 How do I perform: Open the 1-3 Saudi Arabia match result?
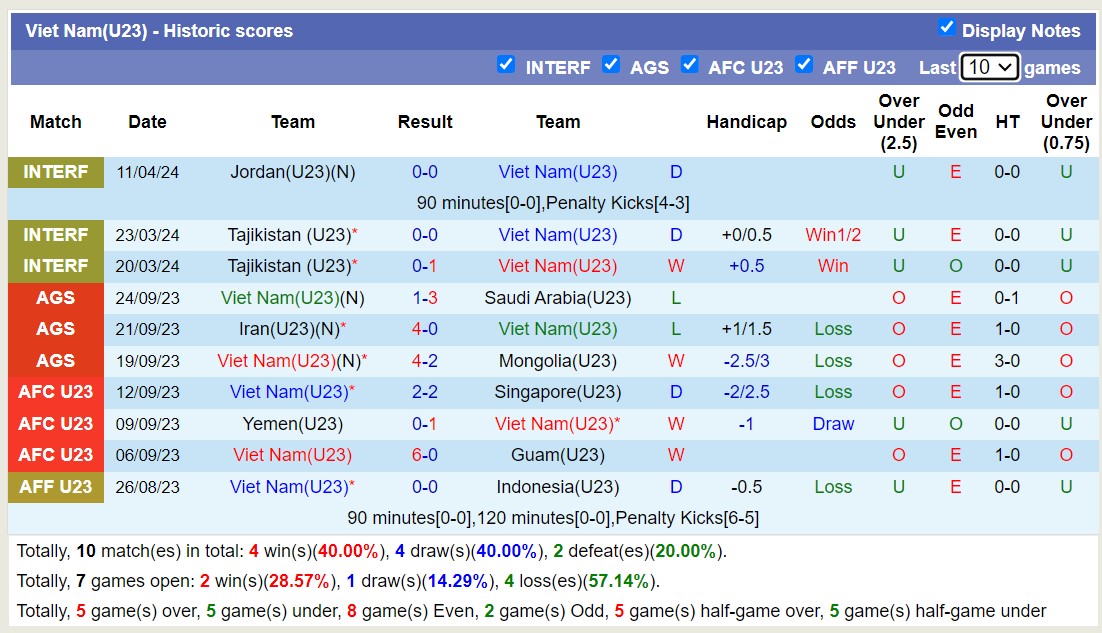tap(425, 298)
